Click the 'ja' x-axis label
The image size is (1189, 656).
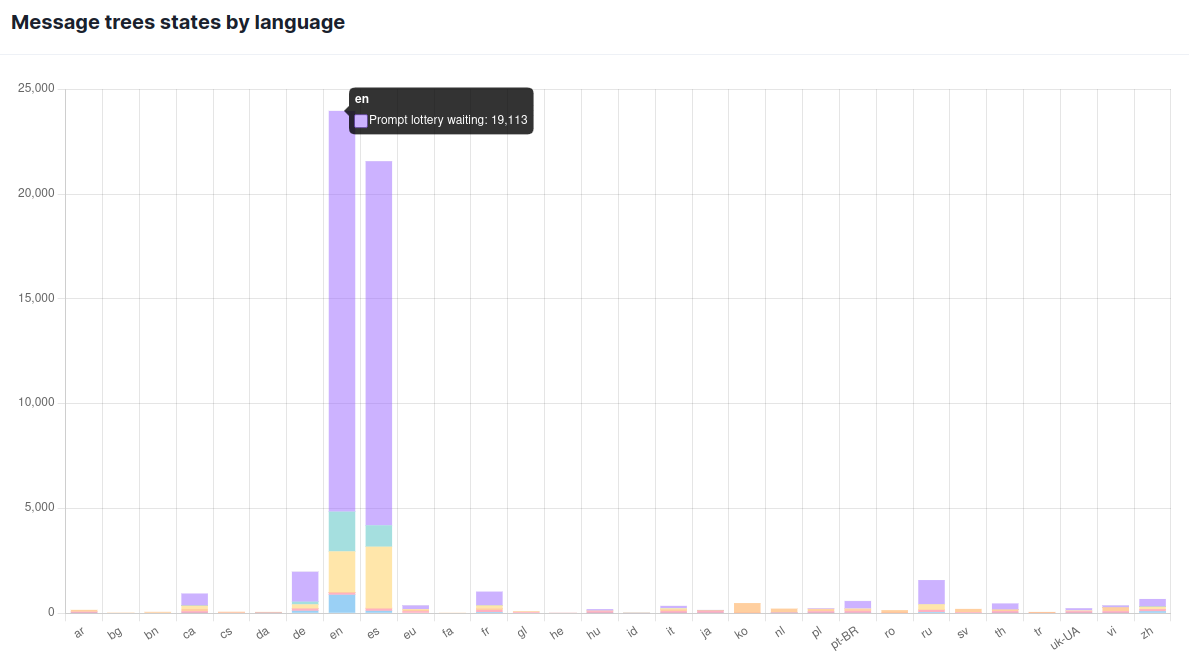(x=706, y=632)
